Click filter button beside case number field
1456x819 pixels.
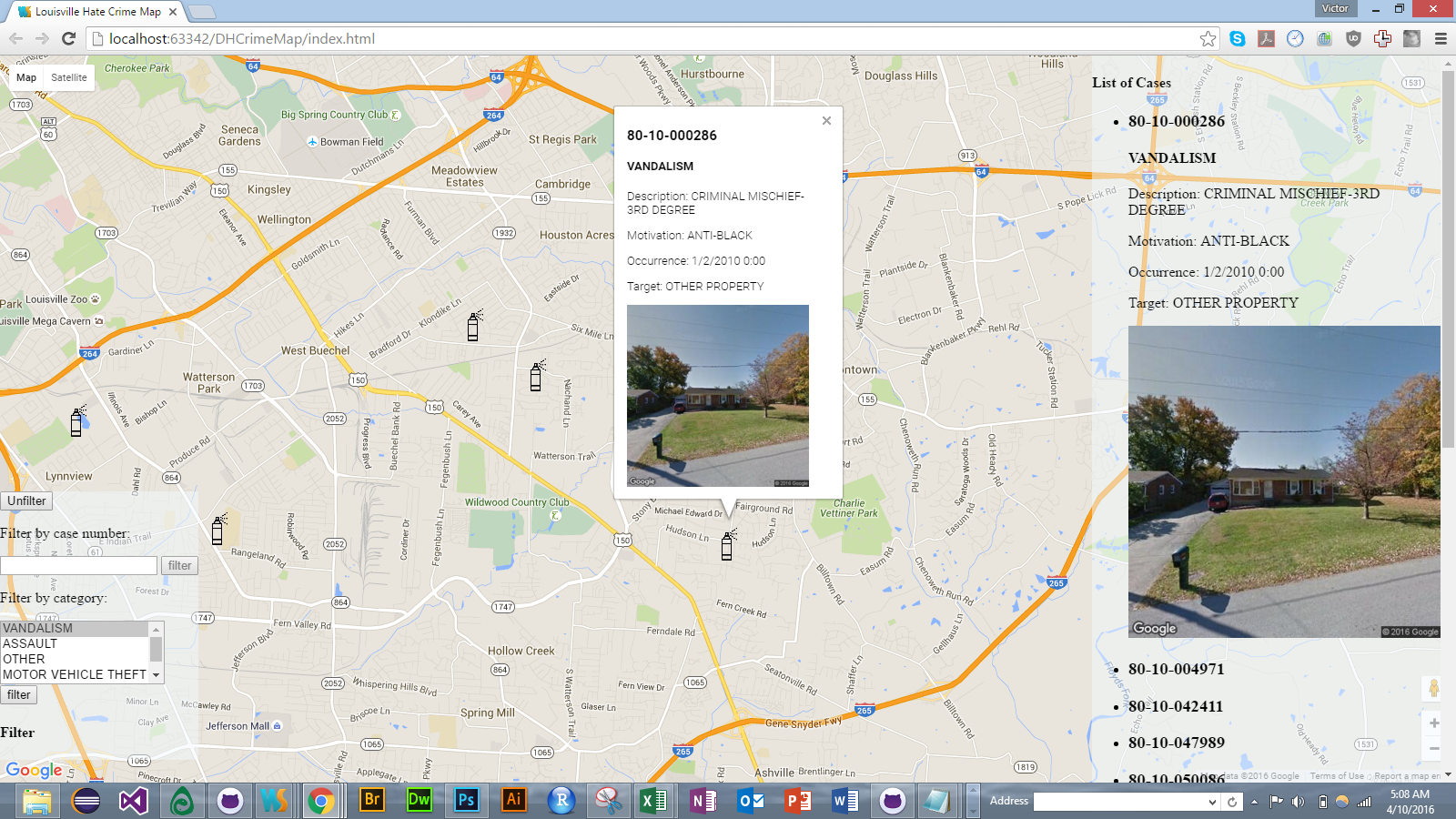click(180, 565)
